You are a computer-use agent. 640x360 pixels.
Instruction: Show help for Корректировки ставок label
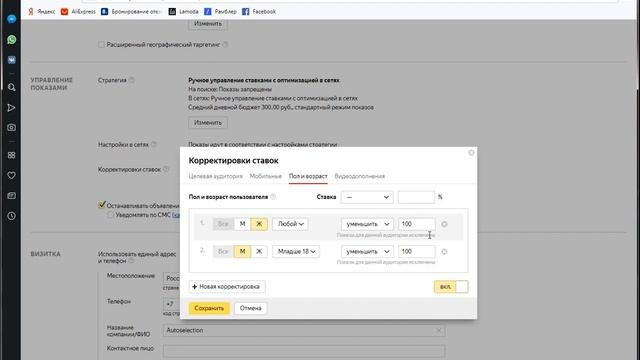[166, 169]
